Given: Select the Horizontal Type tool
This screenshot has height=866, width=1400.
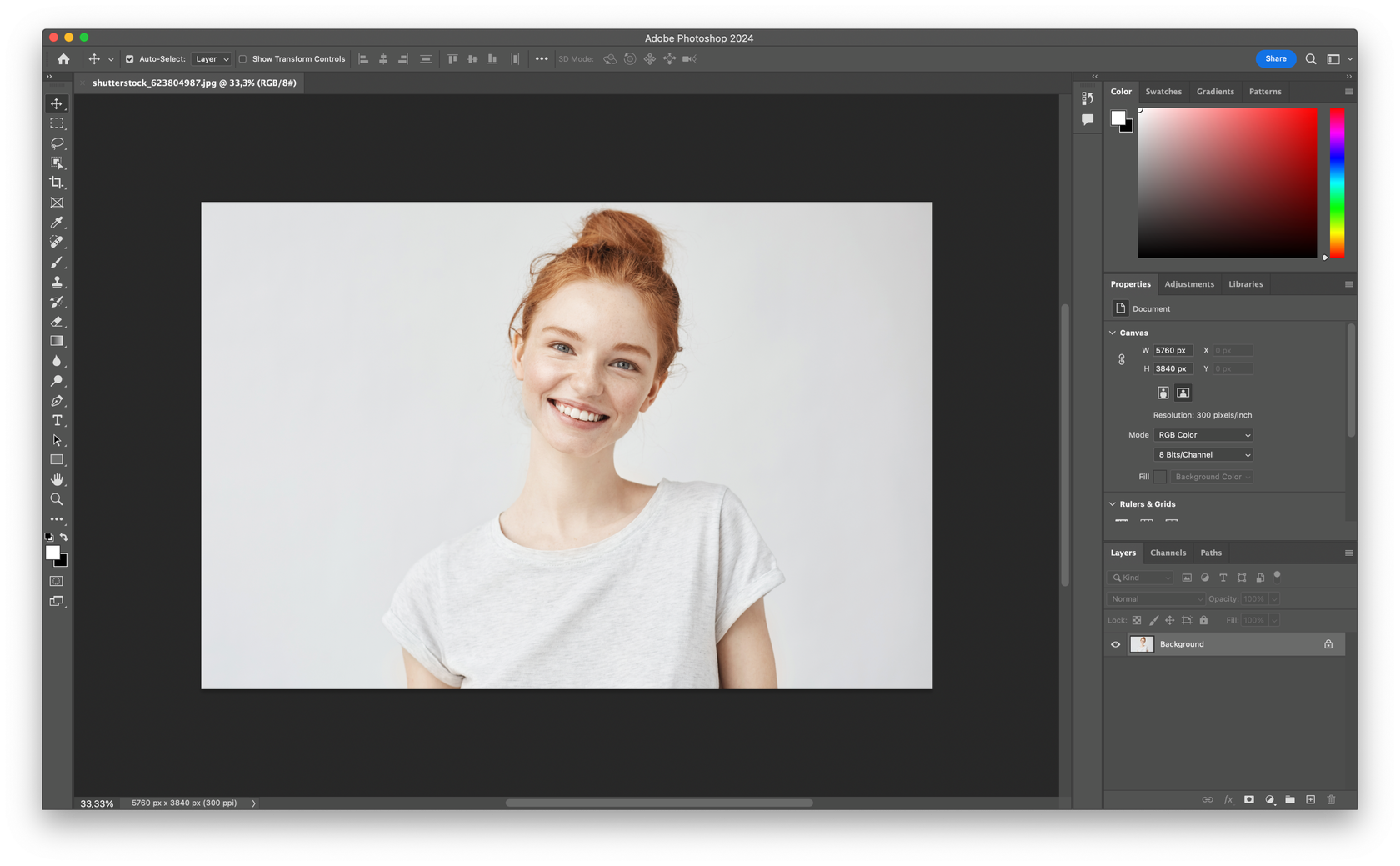Looking at the screenshot, I should pyautogui.click(x=57, y=421).
